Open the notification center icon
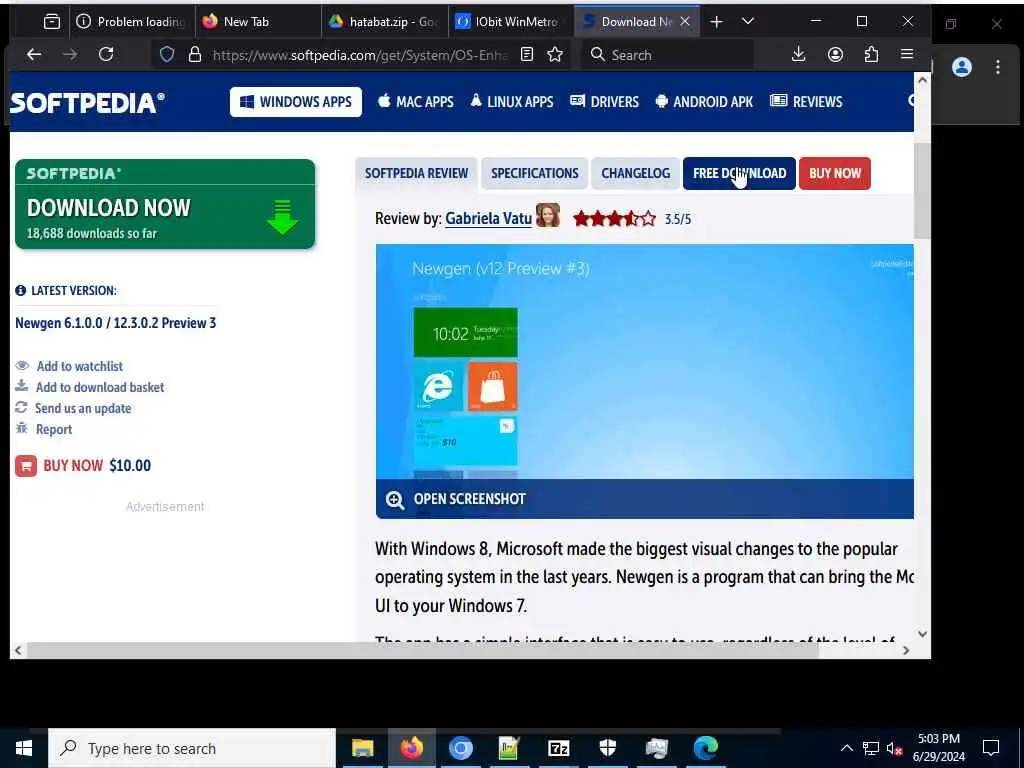The image size is (1024, 768). pos(991,748)
